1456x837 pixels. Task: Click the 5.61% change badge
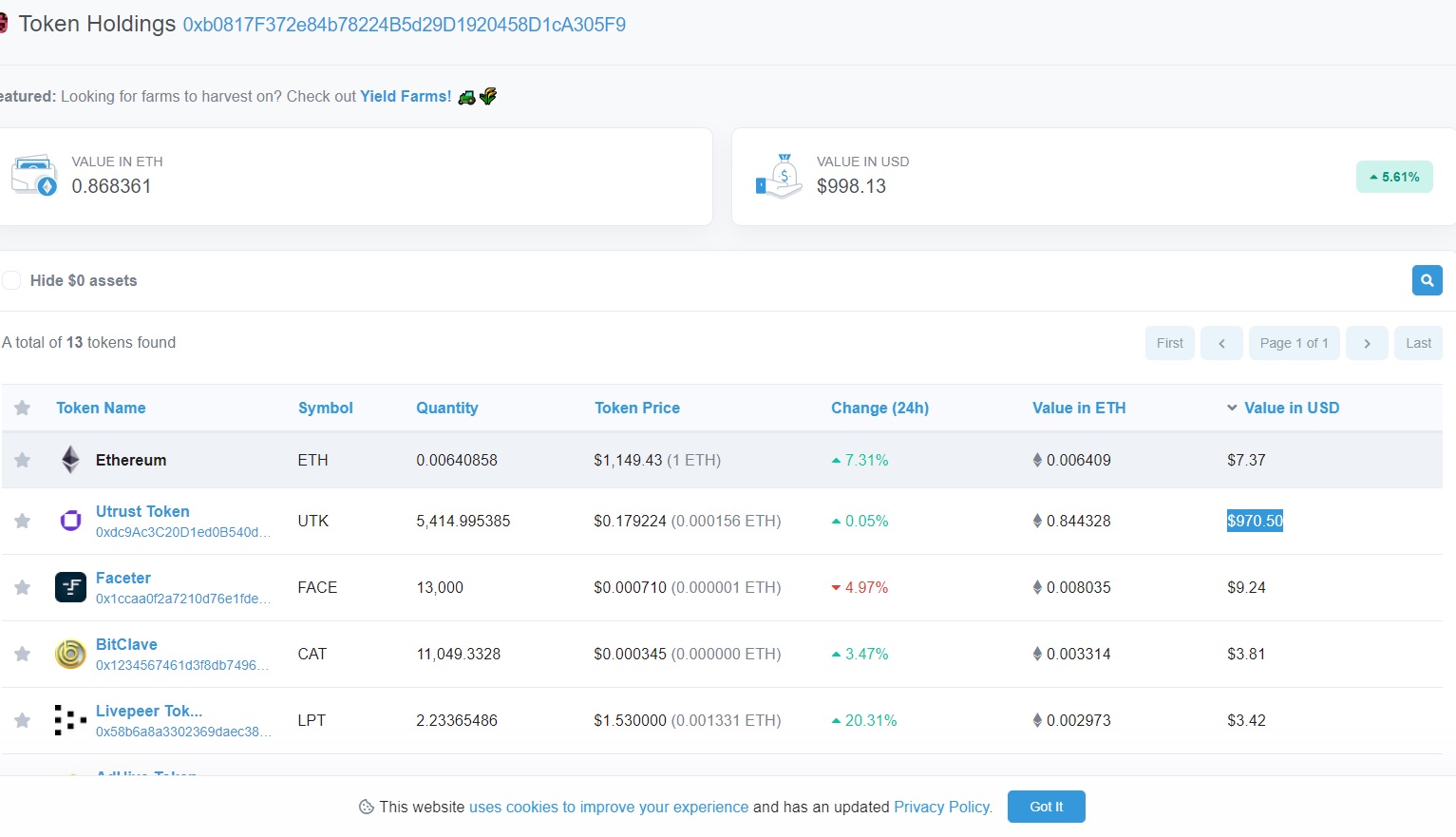click(x=1394, y=177)
